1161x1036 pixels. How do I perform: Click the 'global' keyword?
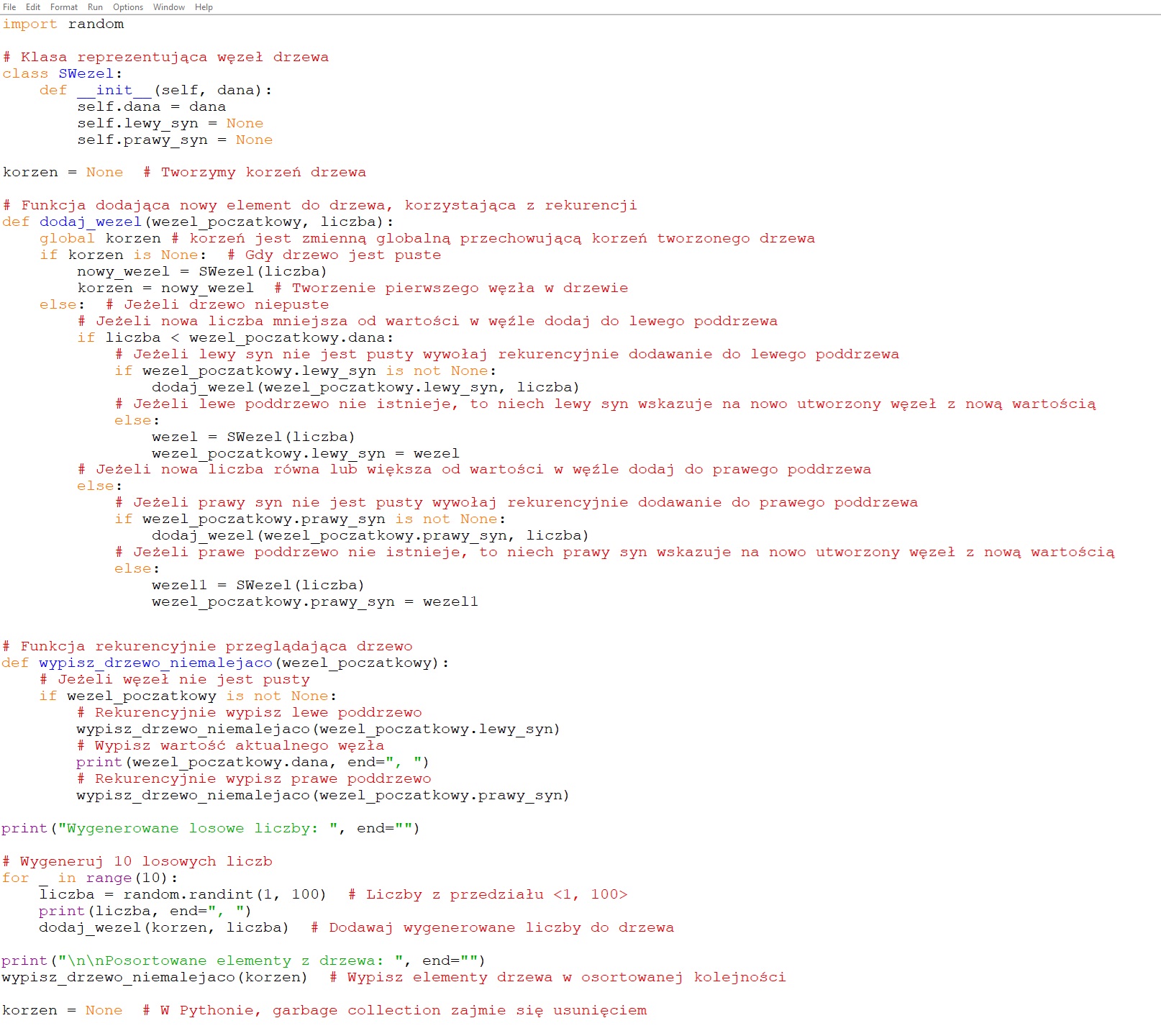click(x=67, y=239)
